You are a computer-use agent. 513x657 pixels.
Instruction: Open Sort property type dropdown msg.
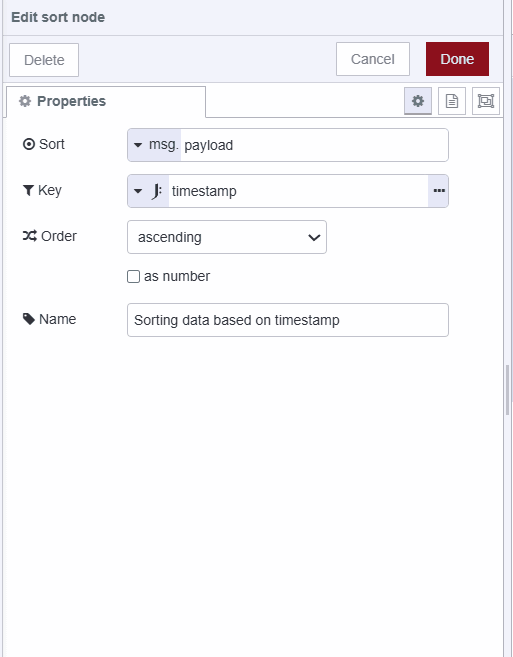(154, 145)
